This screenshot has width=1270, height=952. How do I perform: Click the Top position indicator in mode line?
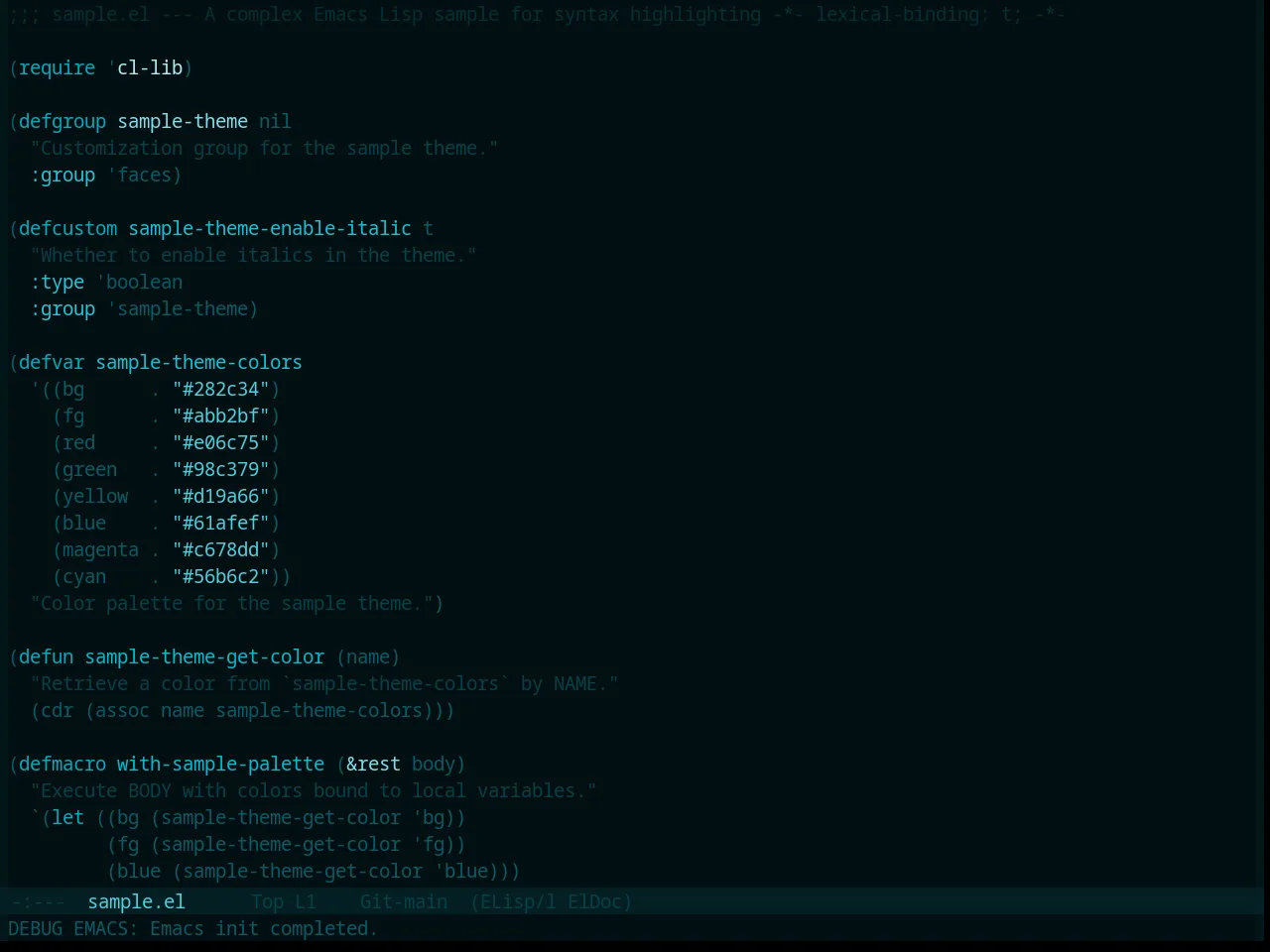267,901
